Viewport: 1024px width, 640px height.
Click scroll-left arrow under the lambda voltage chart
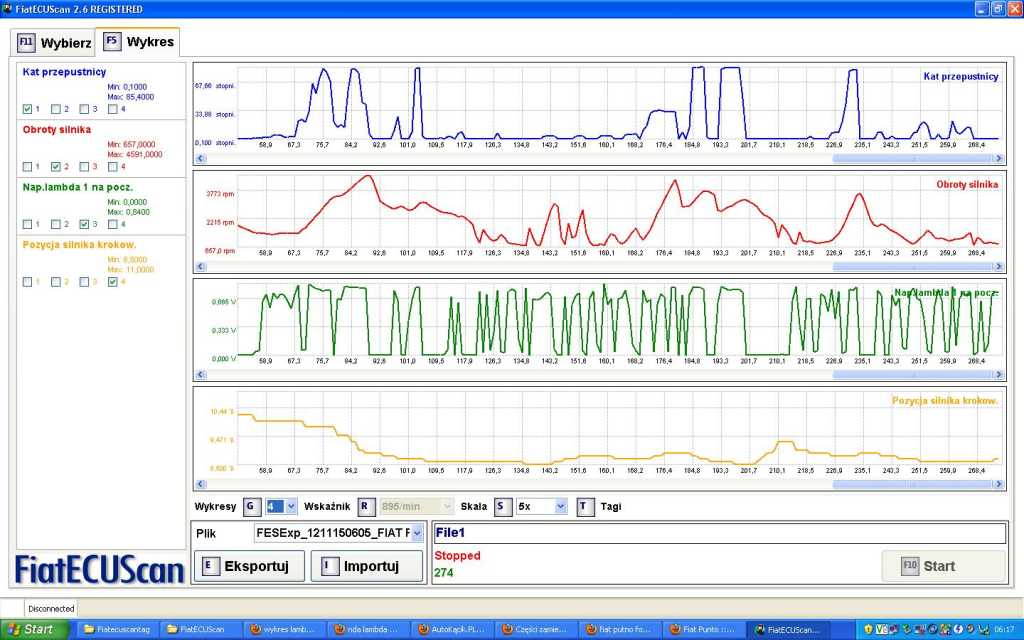[199, 375]
